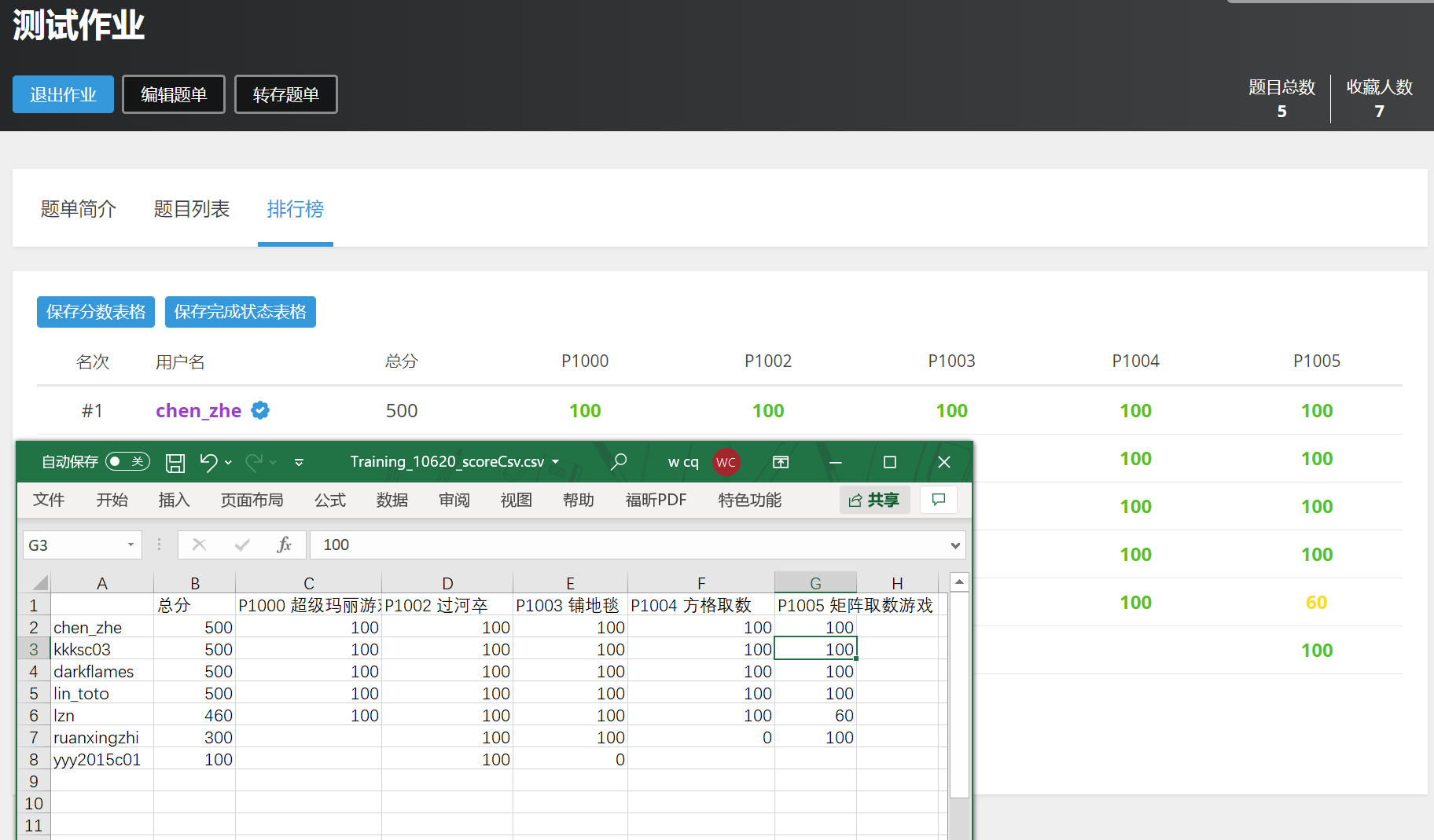Image resolution: width=1434 pixels, height=840 pixels.
Task: Open the comments speech bubble icon
Action: click(x=938, y=500)
